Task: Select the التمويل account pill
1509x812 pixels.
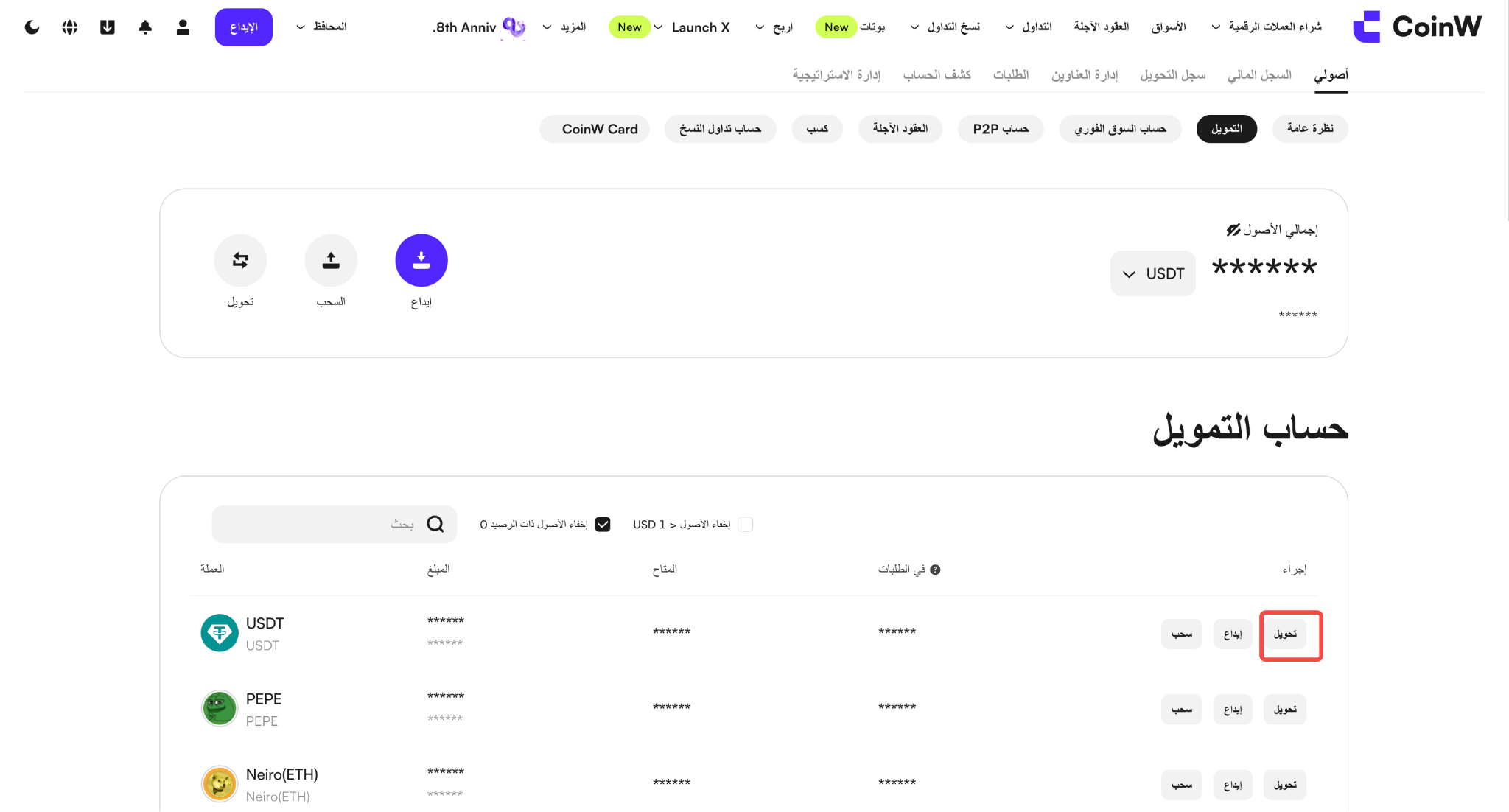Action: pos(1227,129)
